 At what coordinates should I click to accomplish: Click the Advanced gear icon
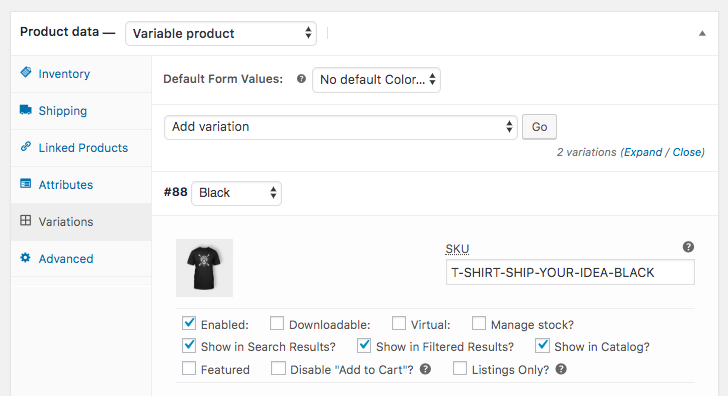[x=26, y=258]
